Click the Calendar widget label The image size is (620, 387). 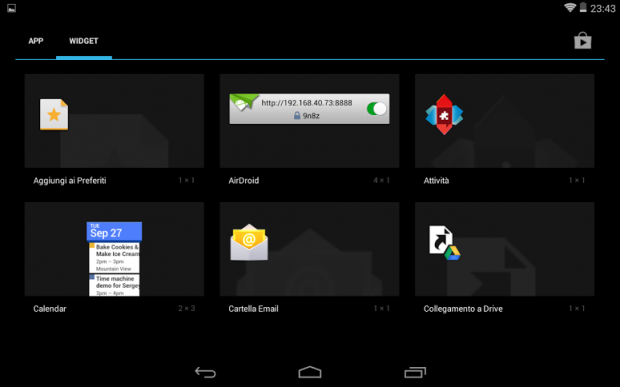point(49,309)
